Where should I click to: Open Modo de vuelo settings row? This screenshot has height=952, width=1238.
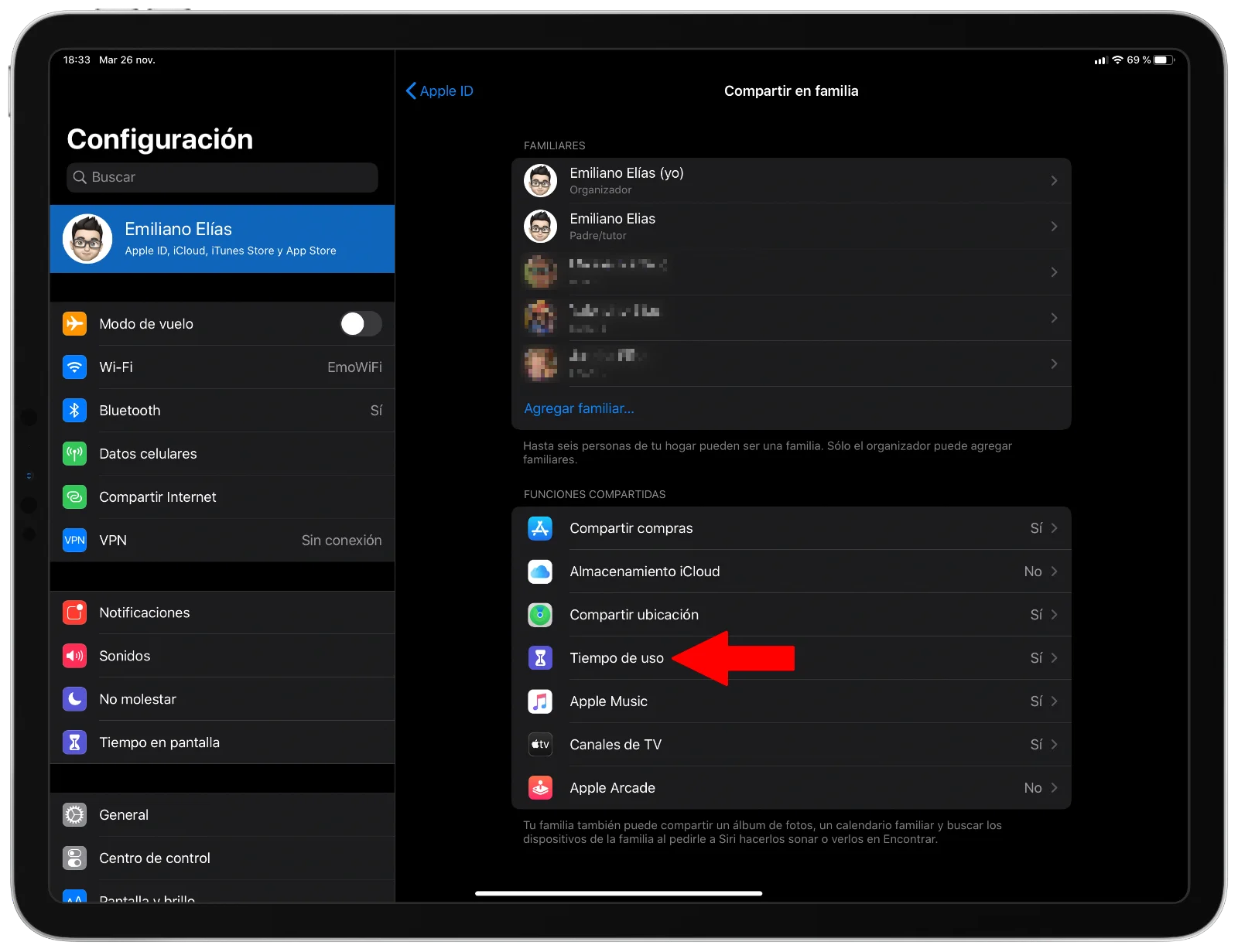[x=222, y=323]
